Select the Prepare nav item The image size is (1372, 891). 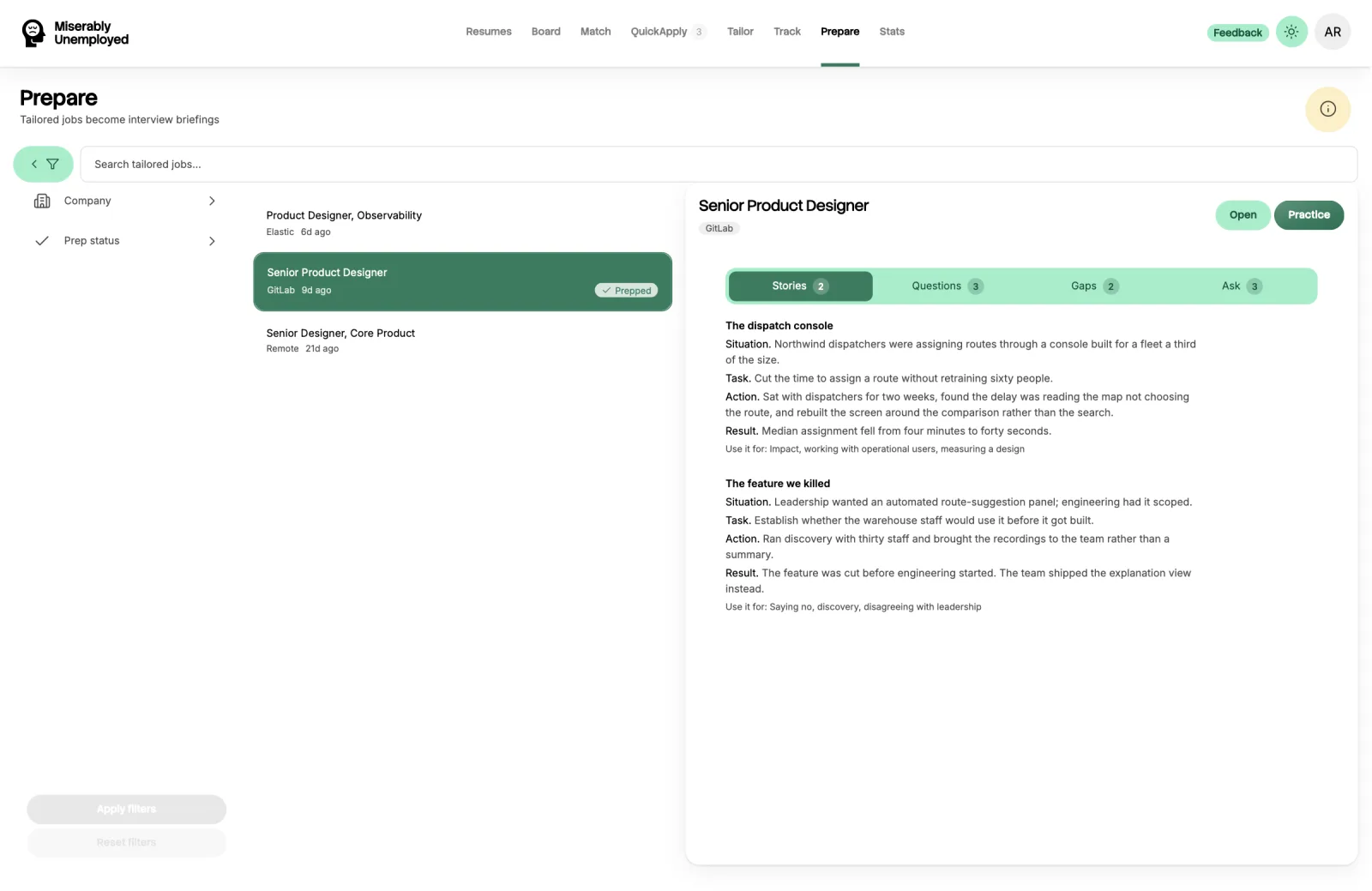pyautogui.click(x=839, y=32)
